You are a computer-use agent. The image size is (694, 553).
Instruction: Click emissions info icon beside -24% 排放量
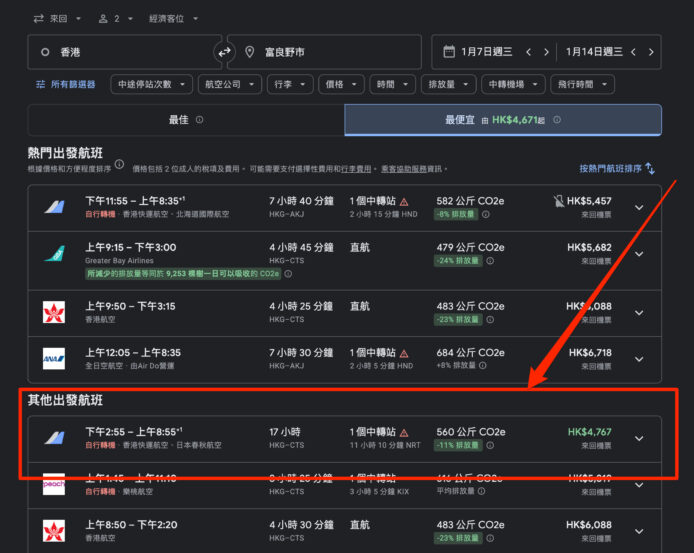(x=490, y=261)
